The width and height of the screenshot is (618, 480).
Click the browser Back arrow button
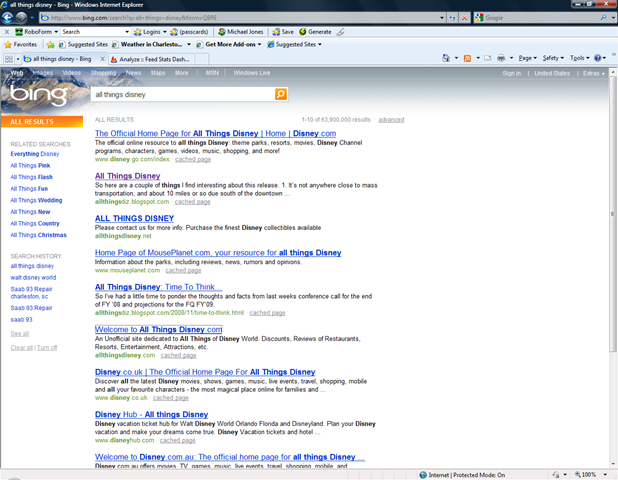[7, 17]
